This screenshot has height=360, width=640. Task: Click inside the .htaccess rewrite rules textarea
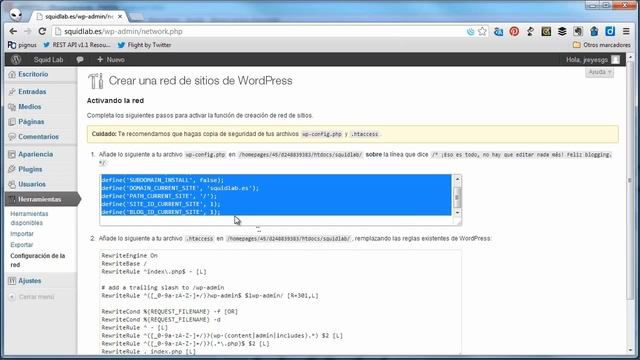click(280, 302)
